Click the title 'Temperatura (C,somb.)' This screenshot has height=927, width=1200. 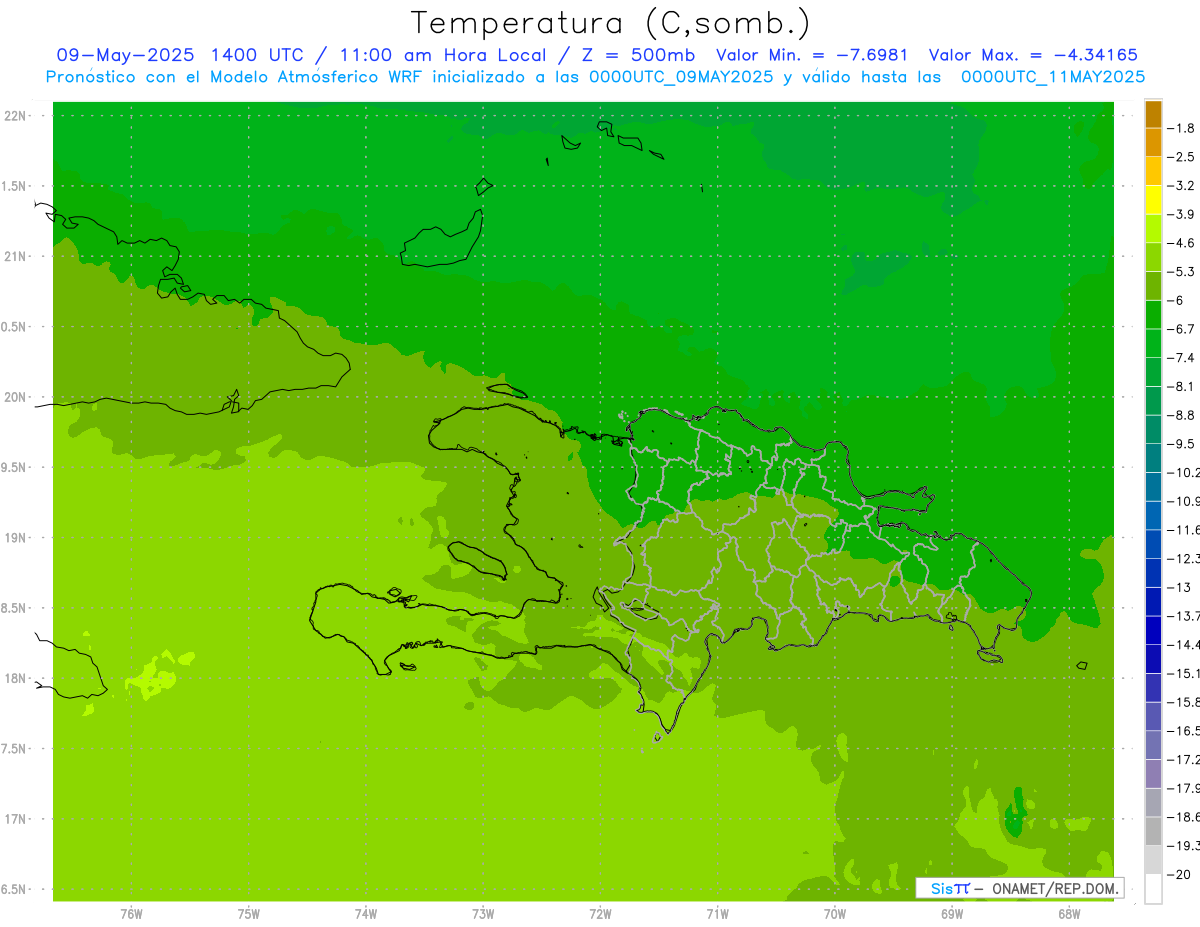coord(610,23)
